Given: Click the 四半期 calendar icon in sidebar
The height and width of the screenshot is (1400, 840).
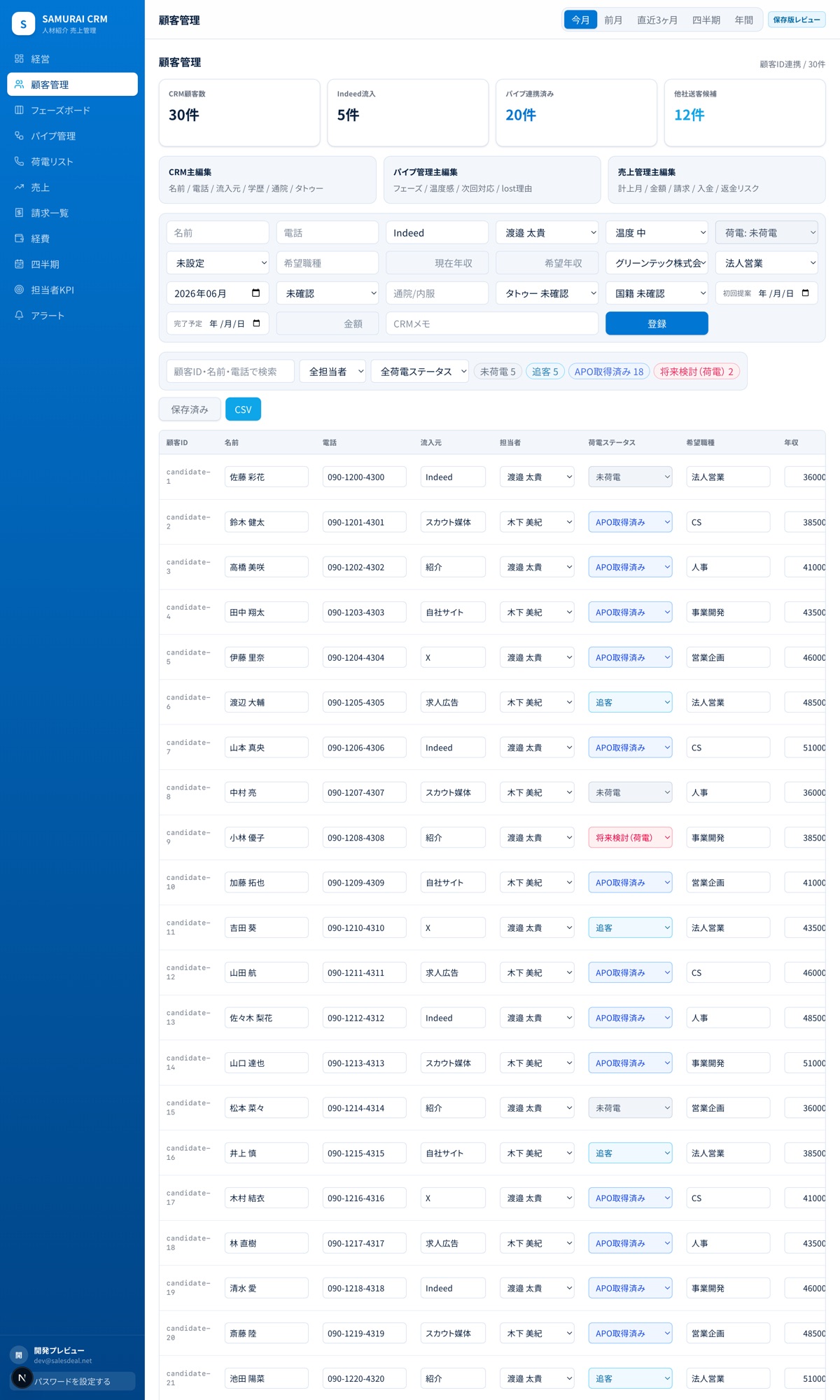Looking at the screenshot, I should [19, 264].
